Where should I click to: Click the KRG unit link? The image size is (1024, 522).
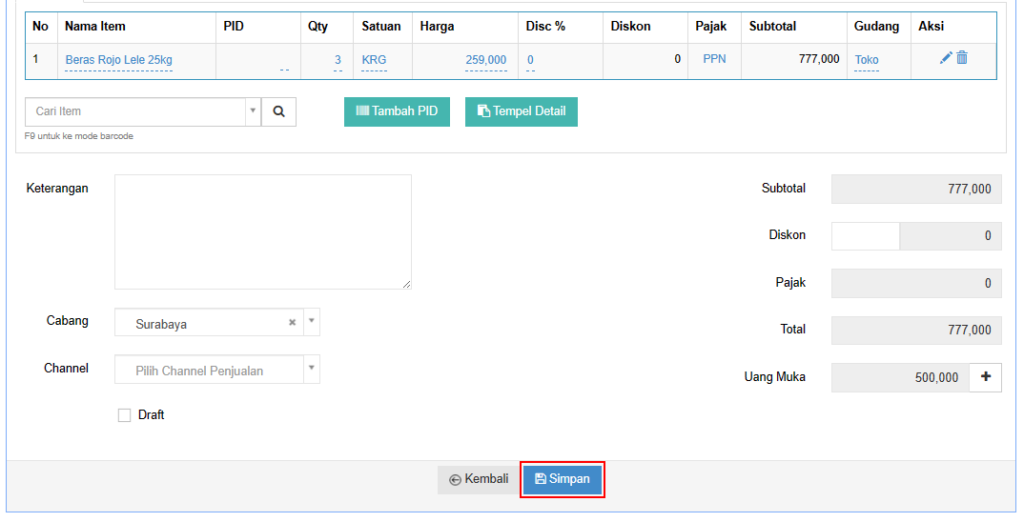click(374, 60)
